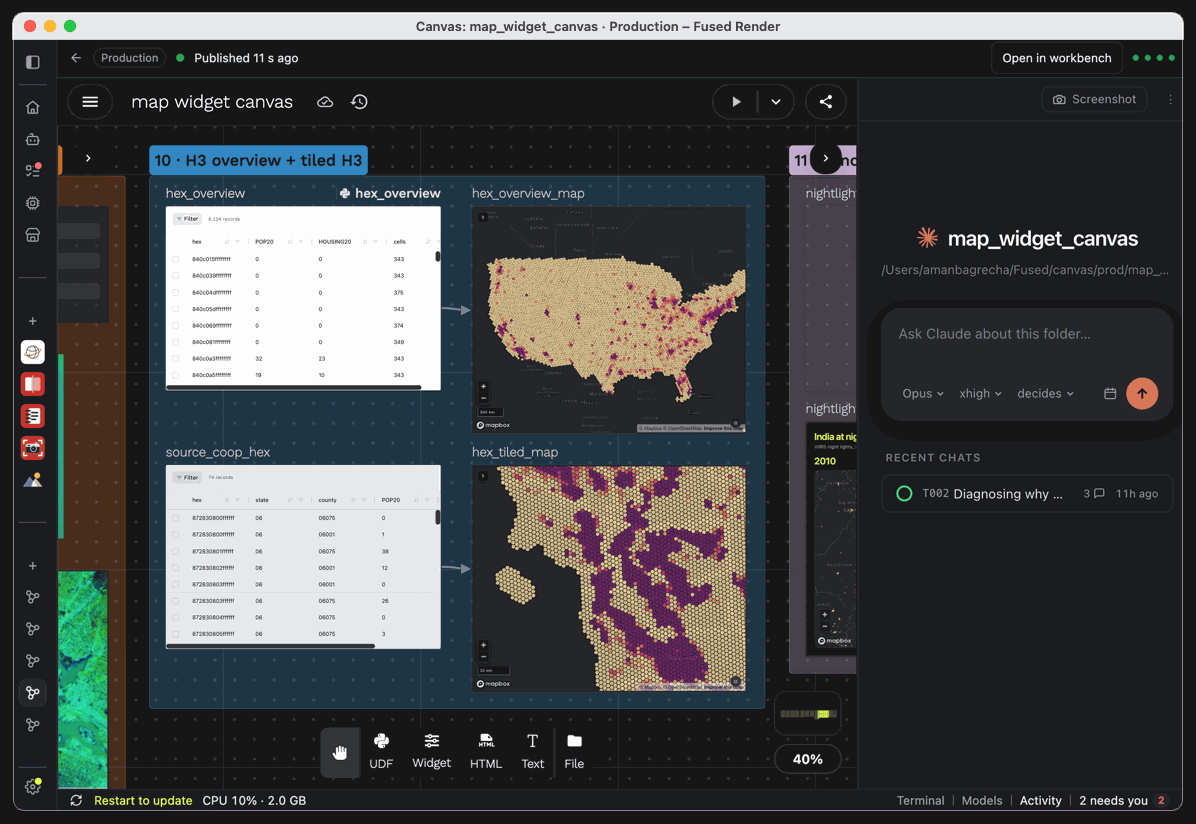This screenshot has width=1196, height=824.
Task: Open the storefront icon in sidebar
Action: tap(33, 235)
